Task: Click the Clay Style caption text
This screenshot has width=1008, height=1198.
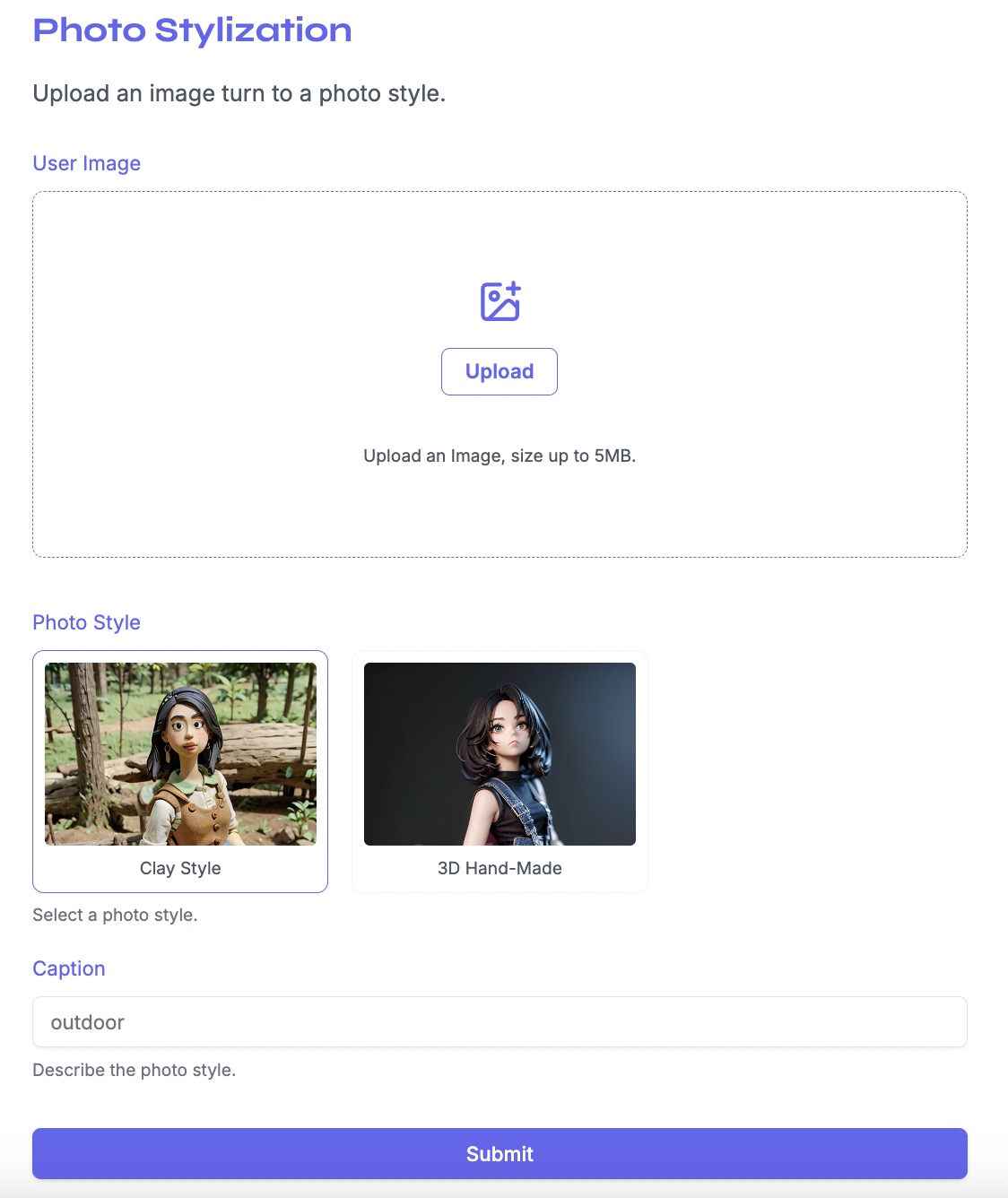Action: click(x=179, y=867)
